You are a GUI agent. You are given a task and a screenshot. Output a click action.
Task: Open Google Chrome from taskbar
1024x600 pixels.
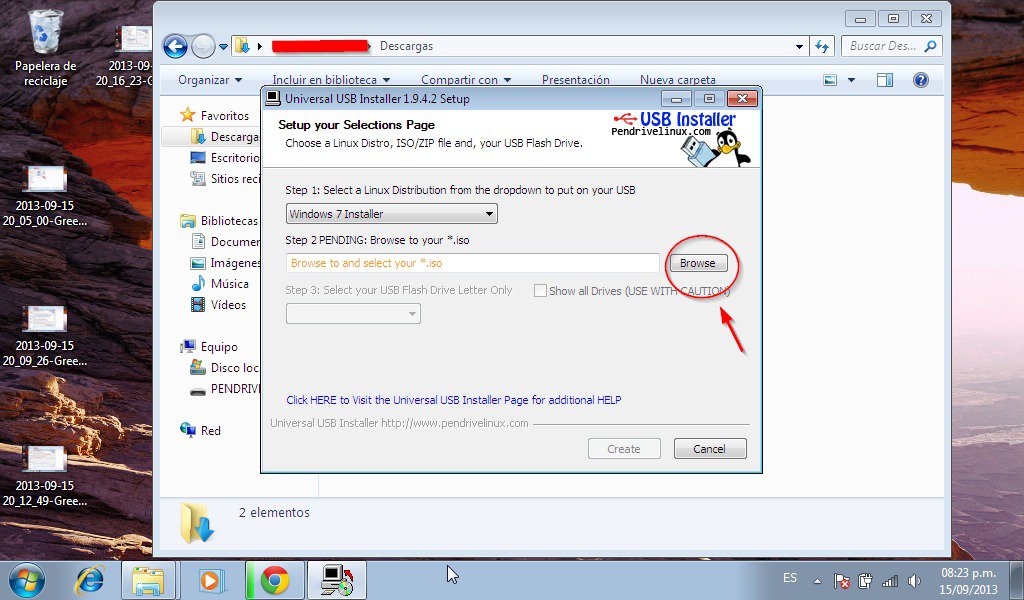coord(275,579)
